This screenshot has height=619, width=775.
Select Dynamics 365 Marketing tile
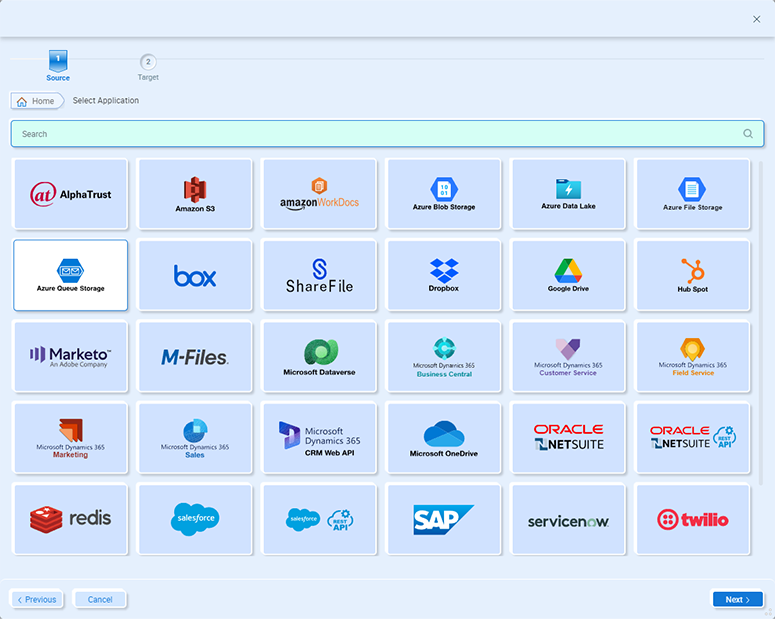(x=71, y=438)
